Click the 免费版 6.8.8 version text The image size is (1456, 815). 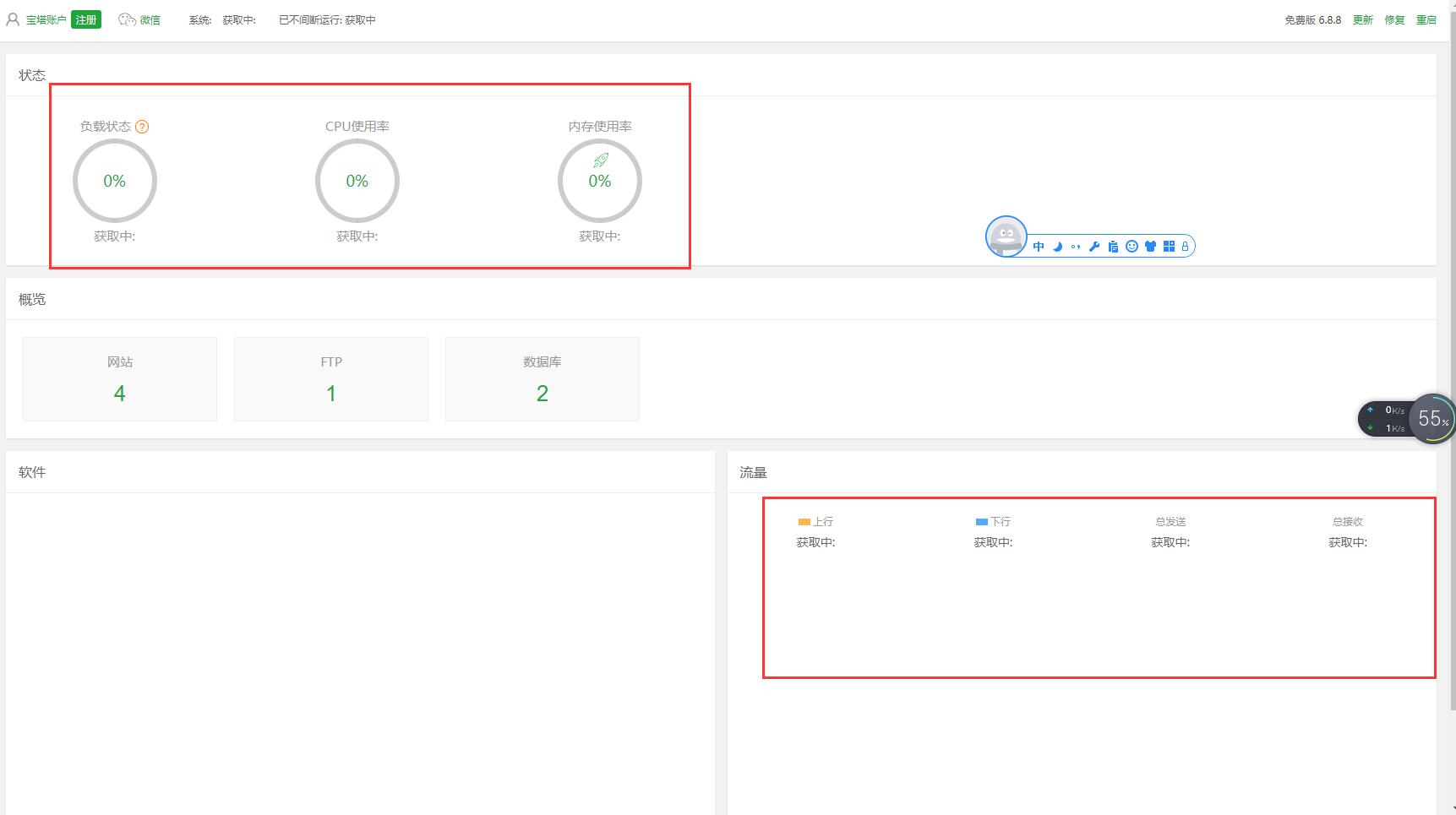[x=1312, y=19]
